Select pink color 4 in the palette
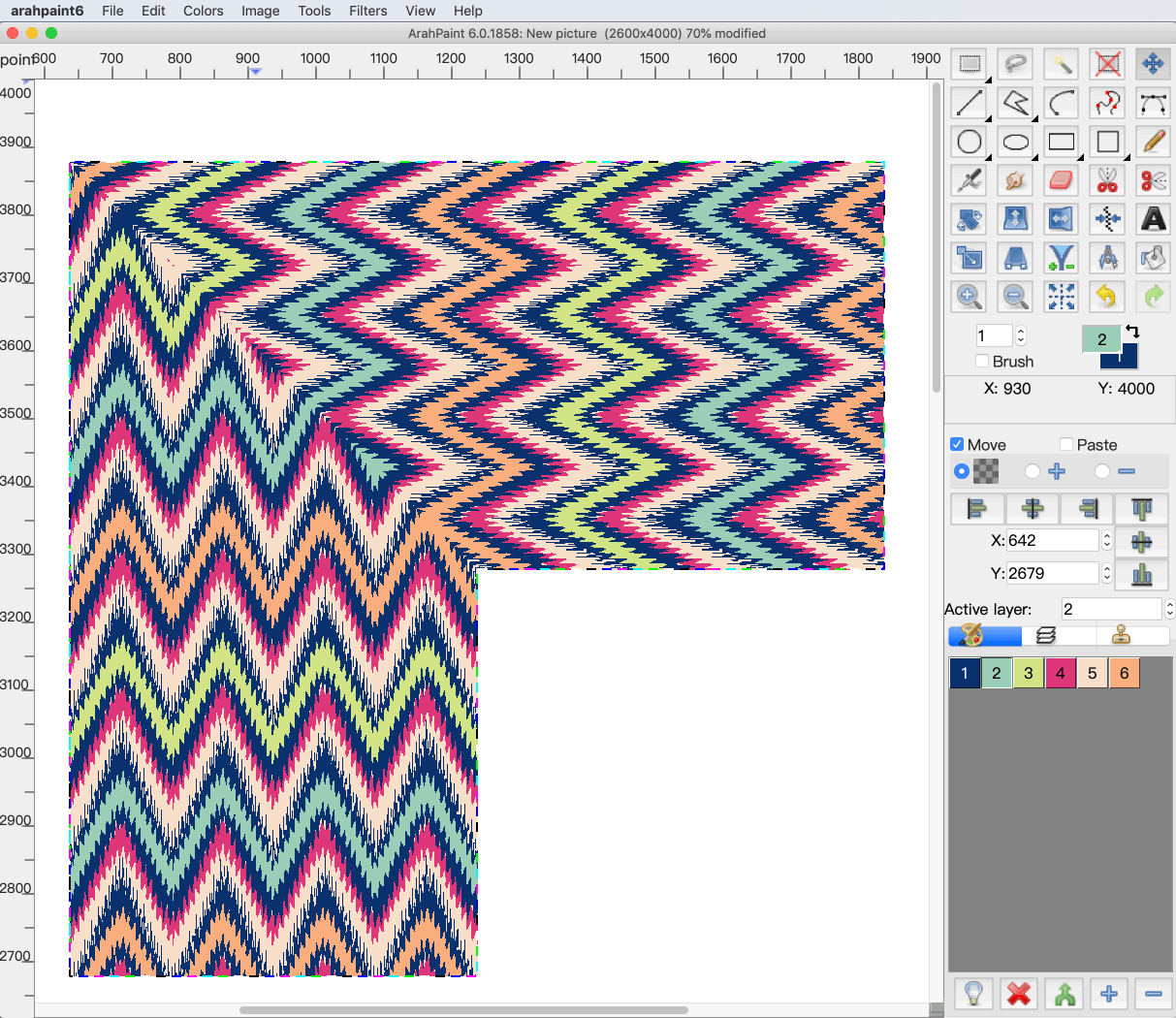The height and width of the screenshot is (1018, 1176). 1061,673
